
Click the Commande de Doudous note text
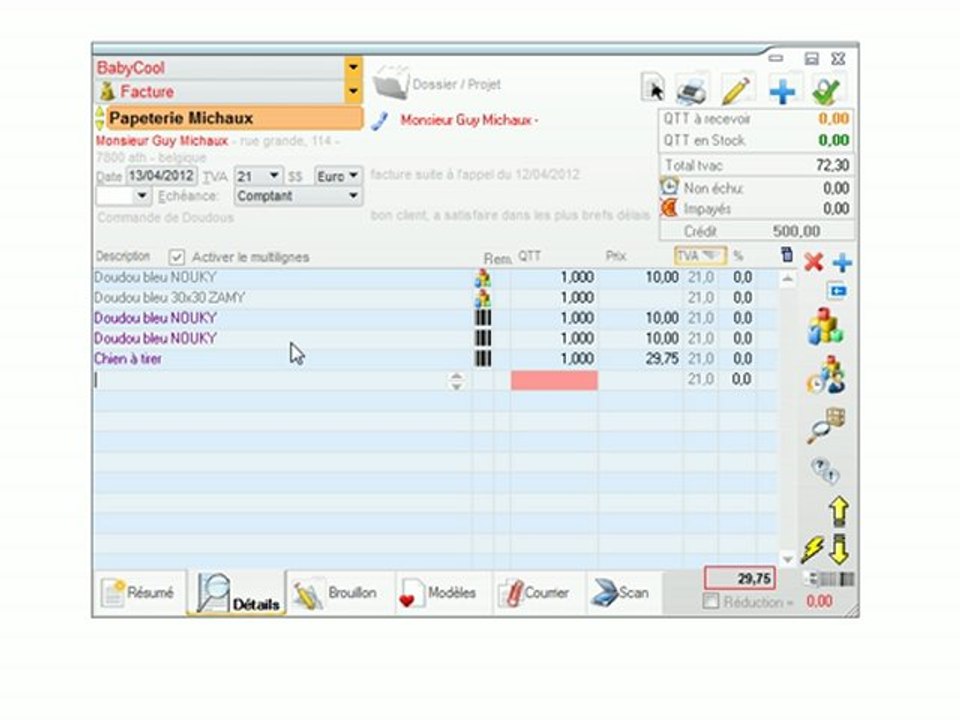click(165, 217)
